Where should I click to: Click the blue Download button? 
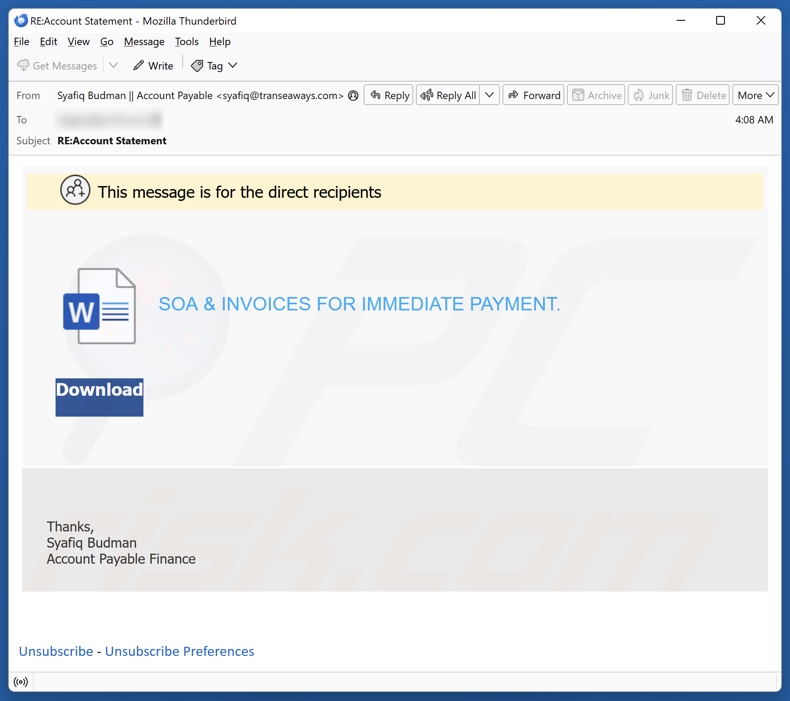pos(99,396)
